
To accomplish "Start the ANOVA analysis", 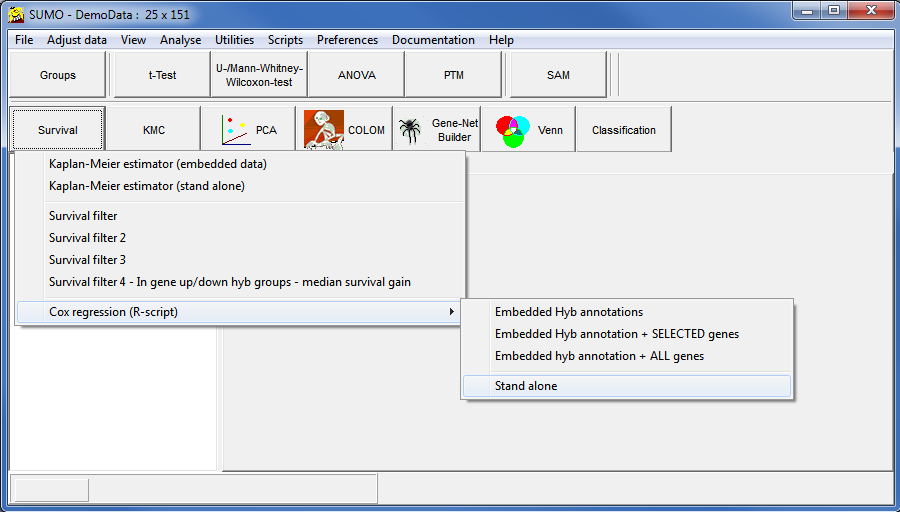I will click(x=356, y=75).
